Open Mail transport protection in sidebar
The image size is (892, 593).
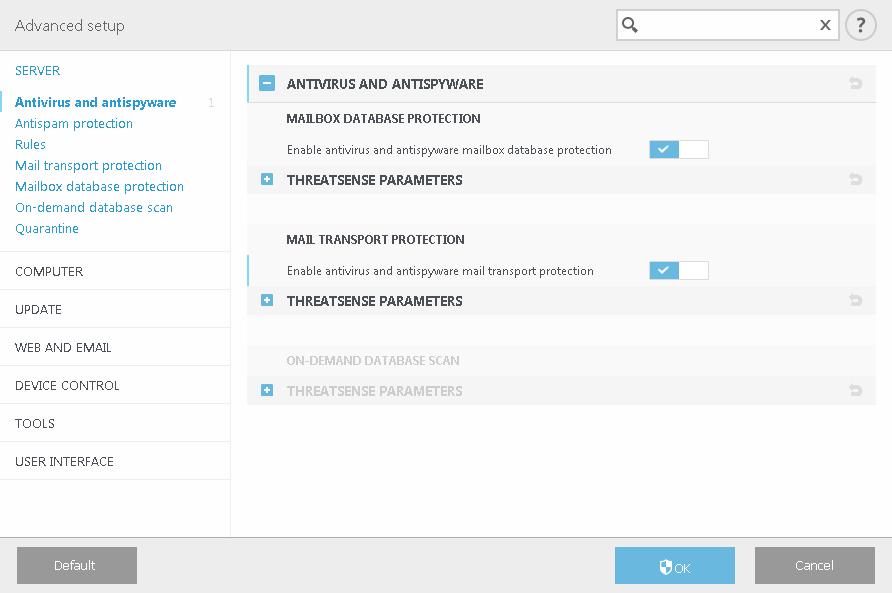pyautogui.click(x=88, y=166)
